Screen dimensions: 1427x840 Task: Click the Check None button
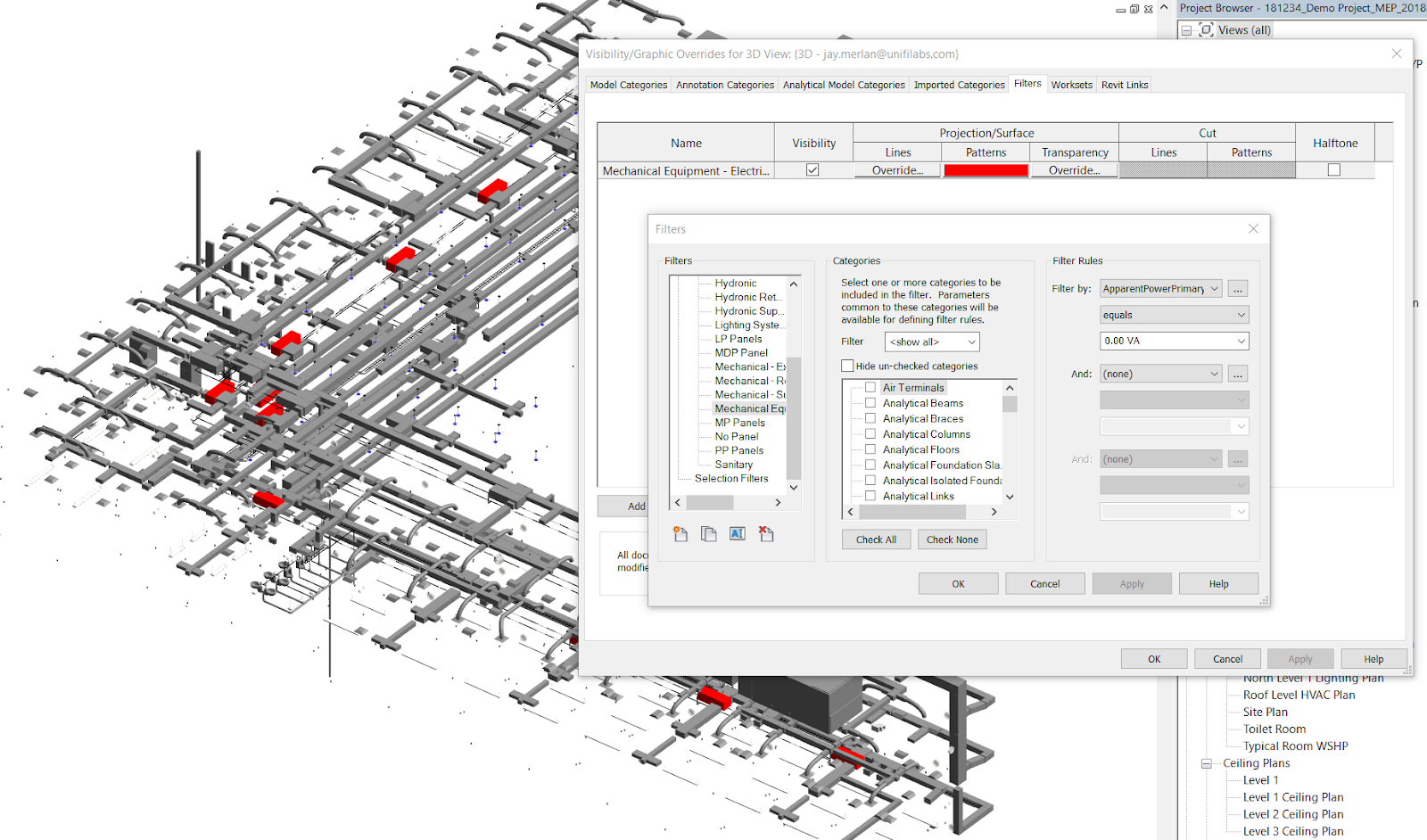pos(953,539)
